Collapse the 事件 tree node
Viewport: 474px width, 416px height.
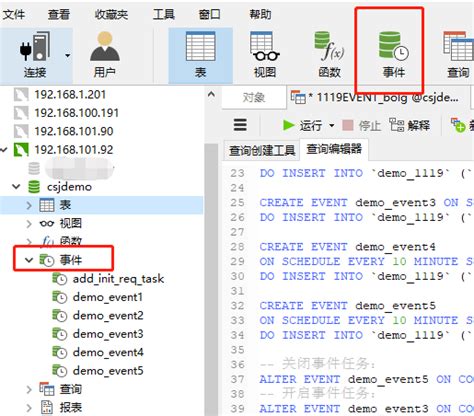(x=29, y=260)
